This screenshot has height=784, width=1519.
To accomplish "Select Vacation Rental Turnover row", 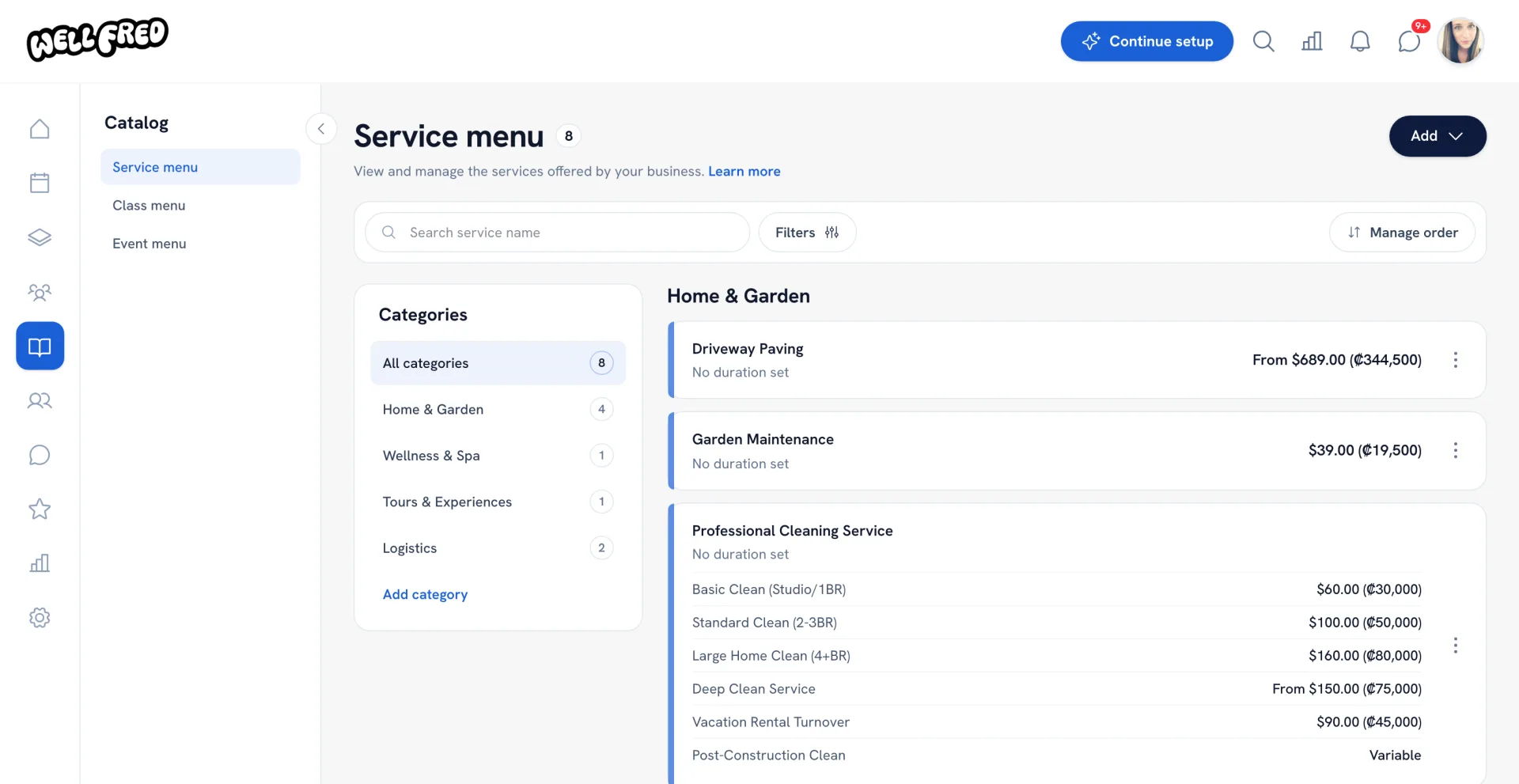I will [x=1056, y=722].
